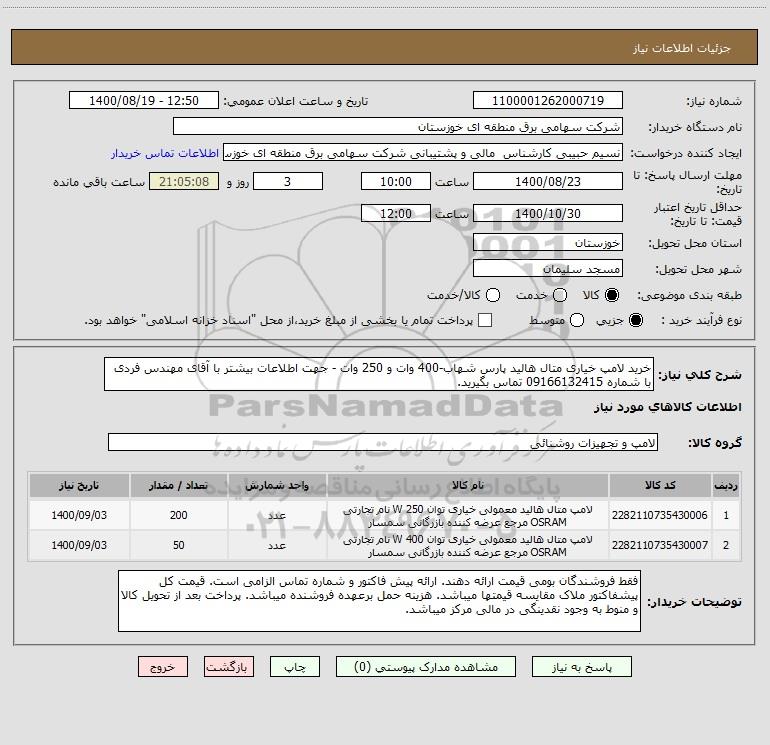Click the خروج exit button
The image size is (770, 745).
(163, 667)
